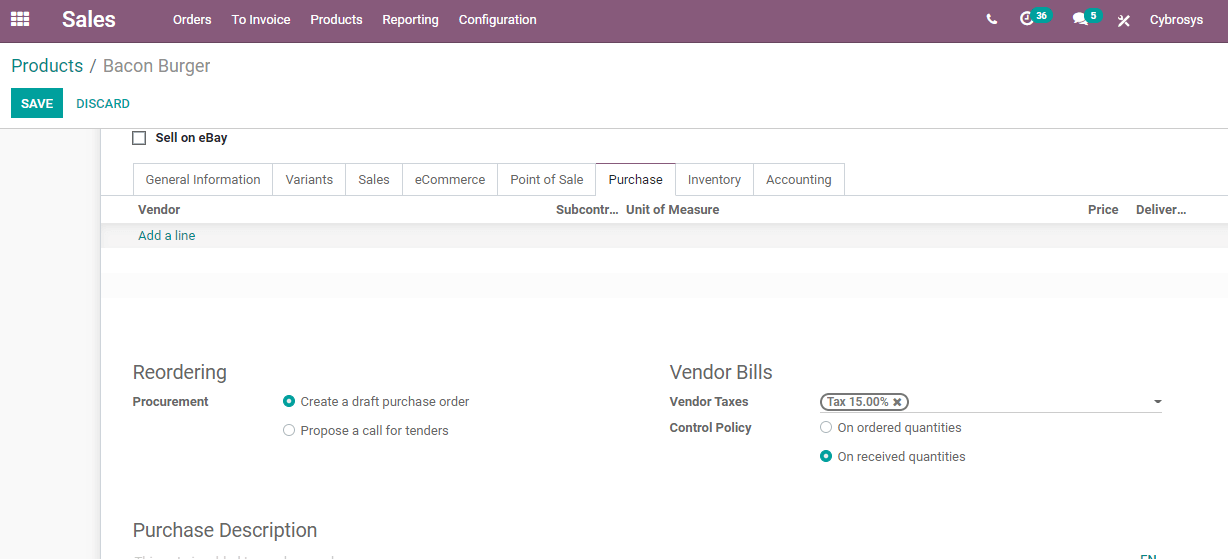This screenshot has width=1228, height=559.
Task: Expand the Vendor Taxes dropdown arrow
Action: point(1157,402)
